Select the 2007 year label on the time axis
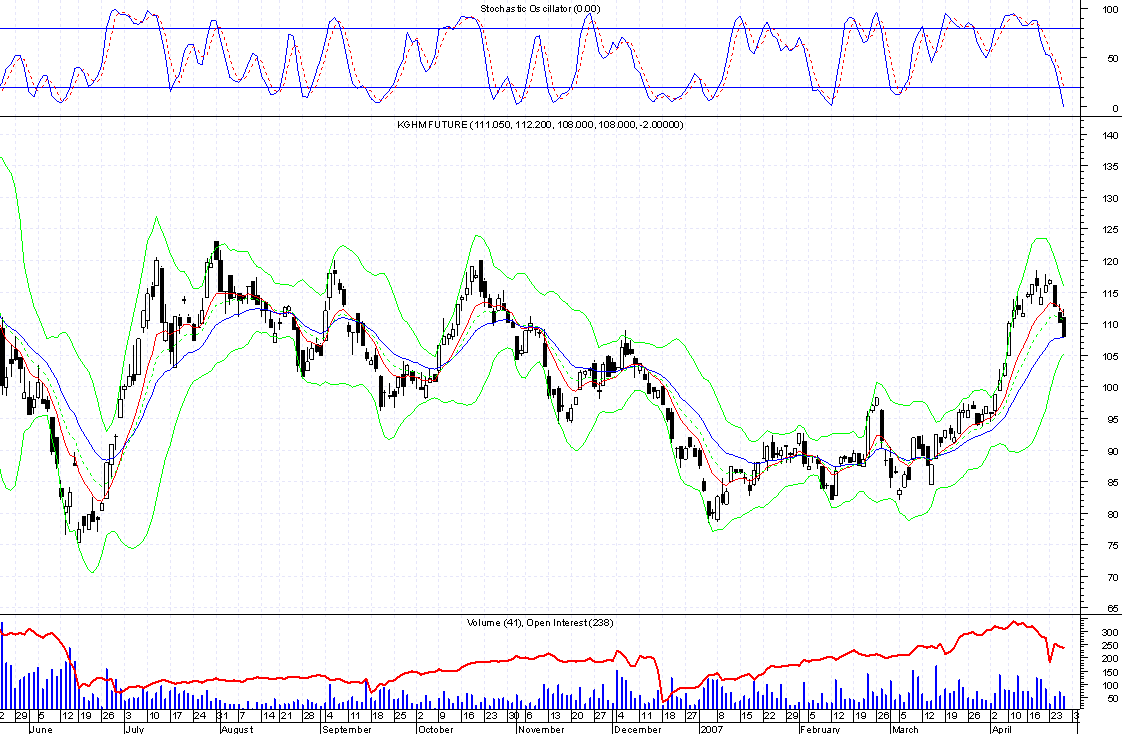Viewport: 1122px width, 734px height. click(712, 729)
